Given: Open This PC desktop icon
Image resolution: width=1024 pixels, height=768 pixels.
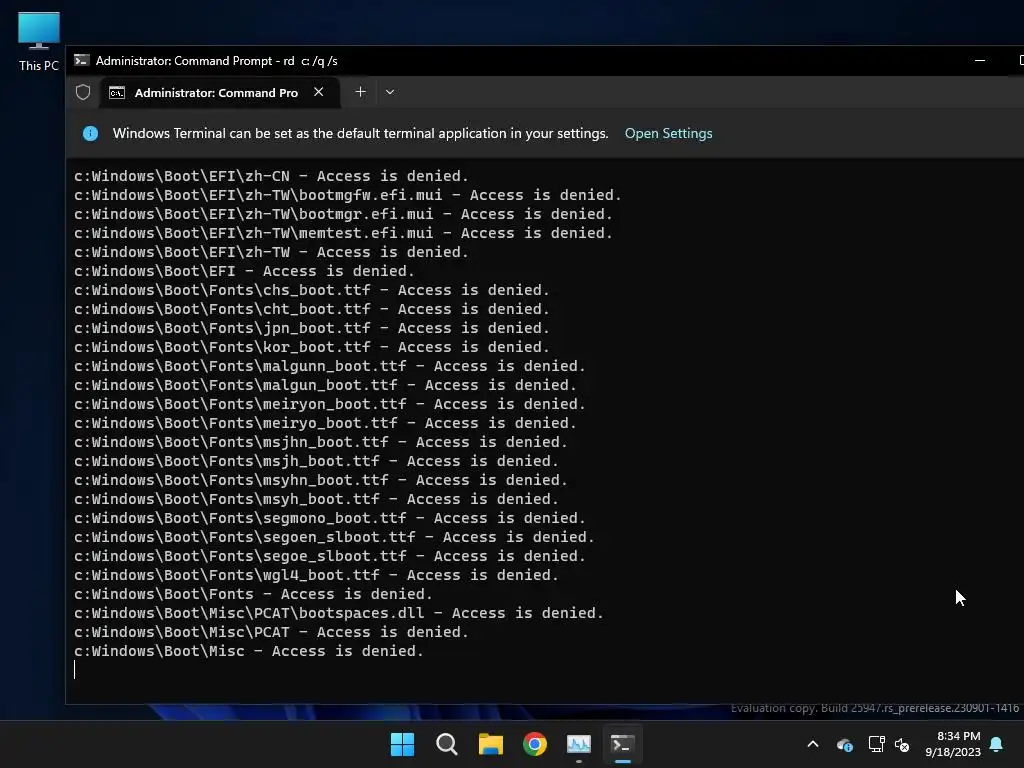Looking at the screenshot, I should coord(39,41).
